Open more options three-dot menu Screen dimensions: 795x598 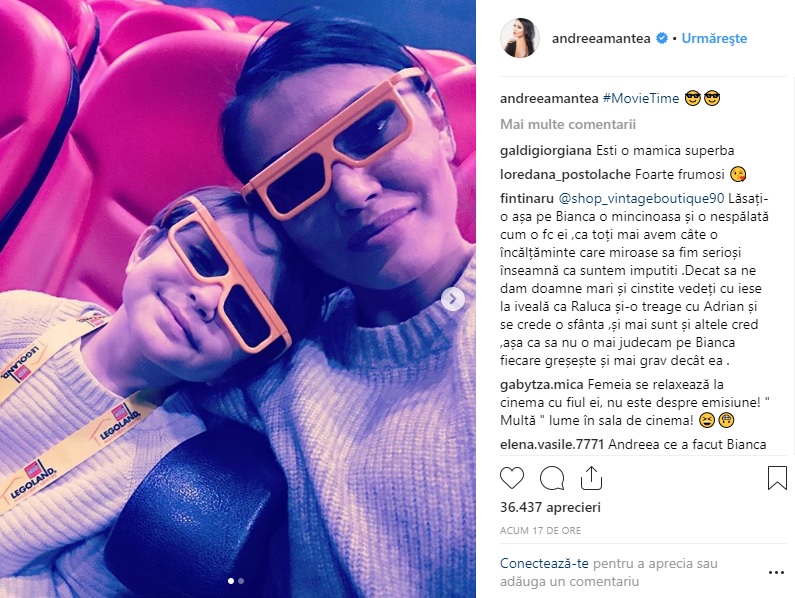click(x=776, y=572)
